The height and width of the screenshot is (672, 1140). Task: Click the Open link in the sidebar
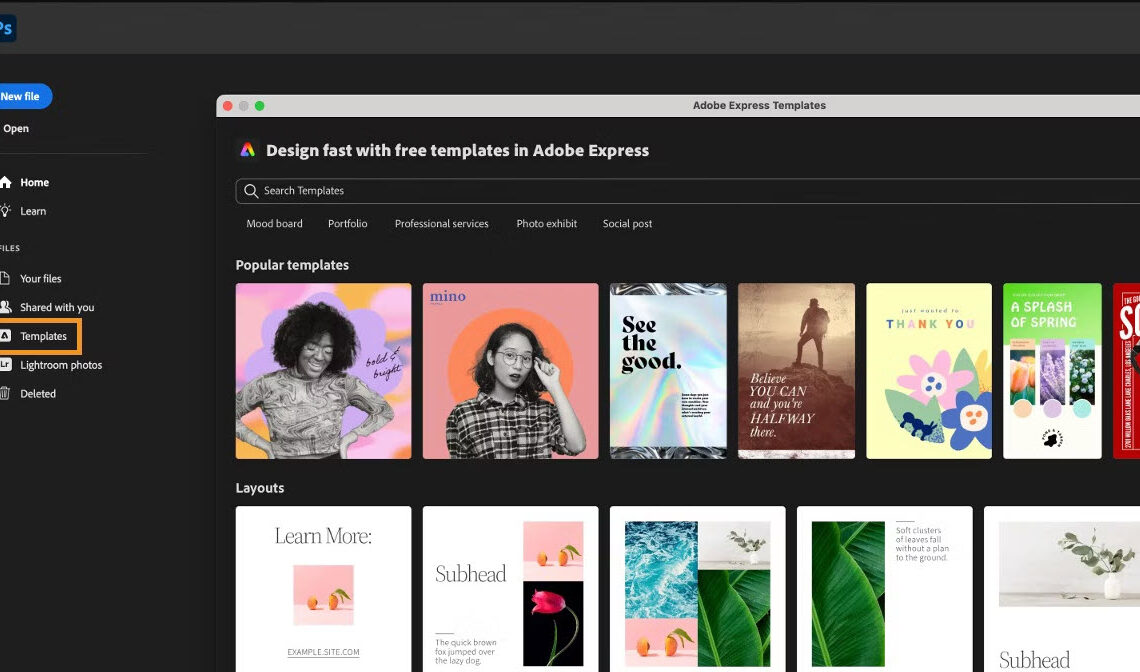click(15, 128)
